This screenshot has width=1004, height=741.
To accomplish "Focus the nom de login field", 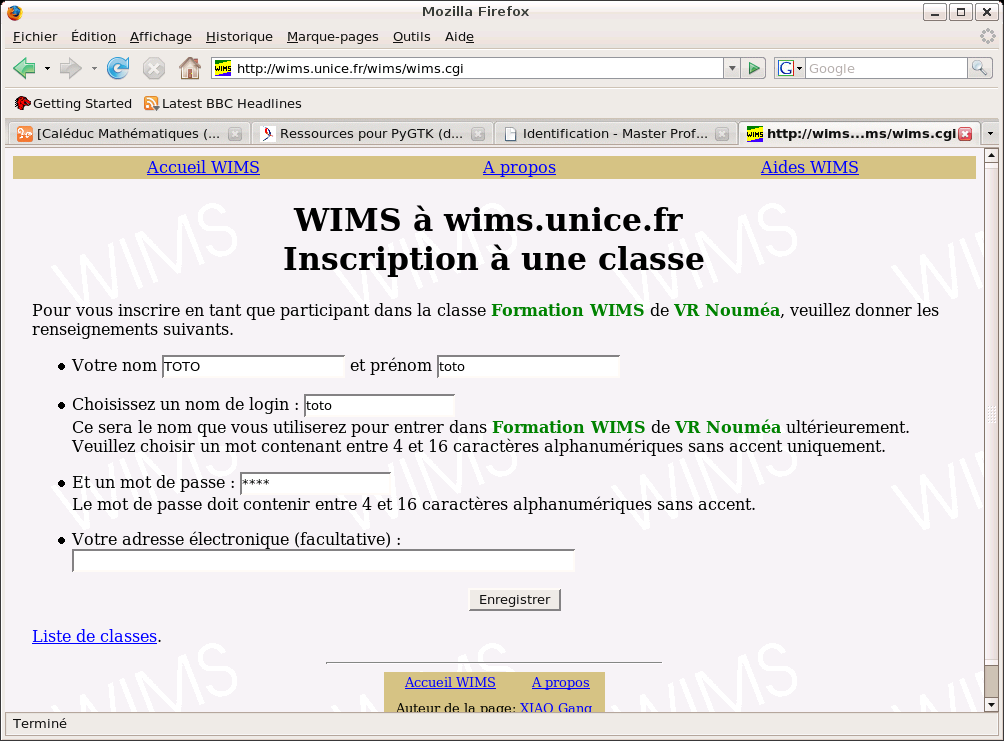I will pyautogui.click(x=379, y=405).
